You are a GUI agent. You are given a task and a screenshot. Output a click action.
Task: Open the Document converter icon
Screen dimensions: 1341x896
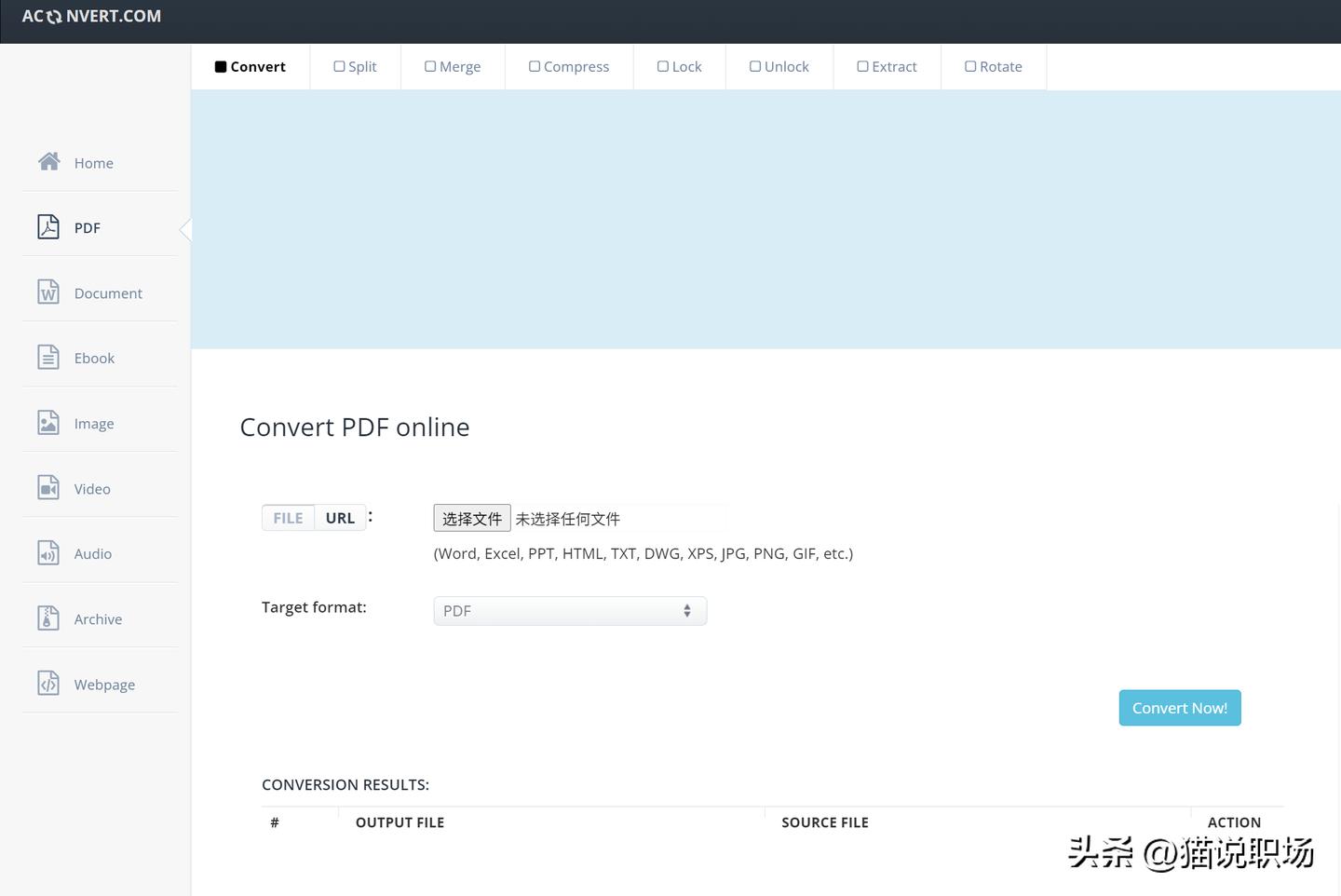[48, 292]
